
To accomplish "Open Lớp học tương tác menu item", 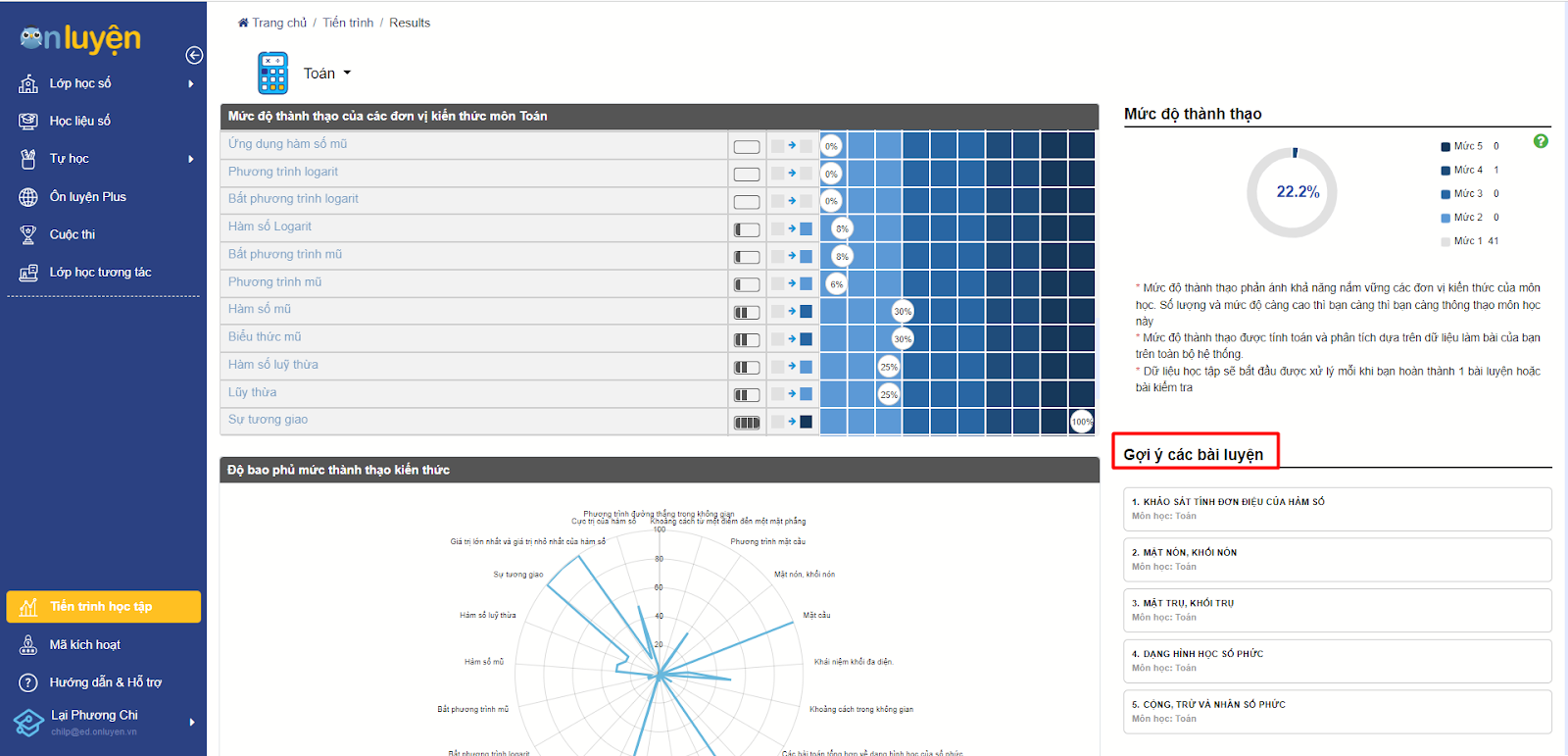I will coord(103,273).
